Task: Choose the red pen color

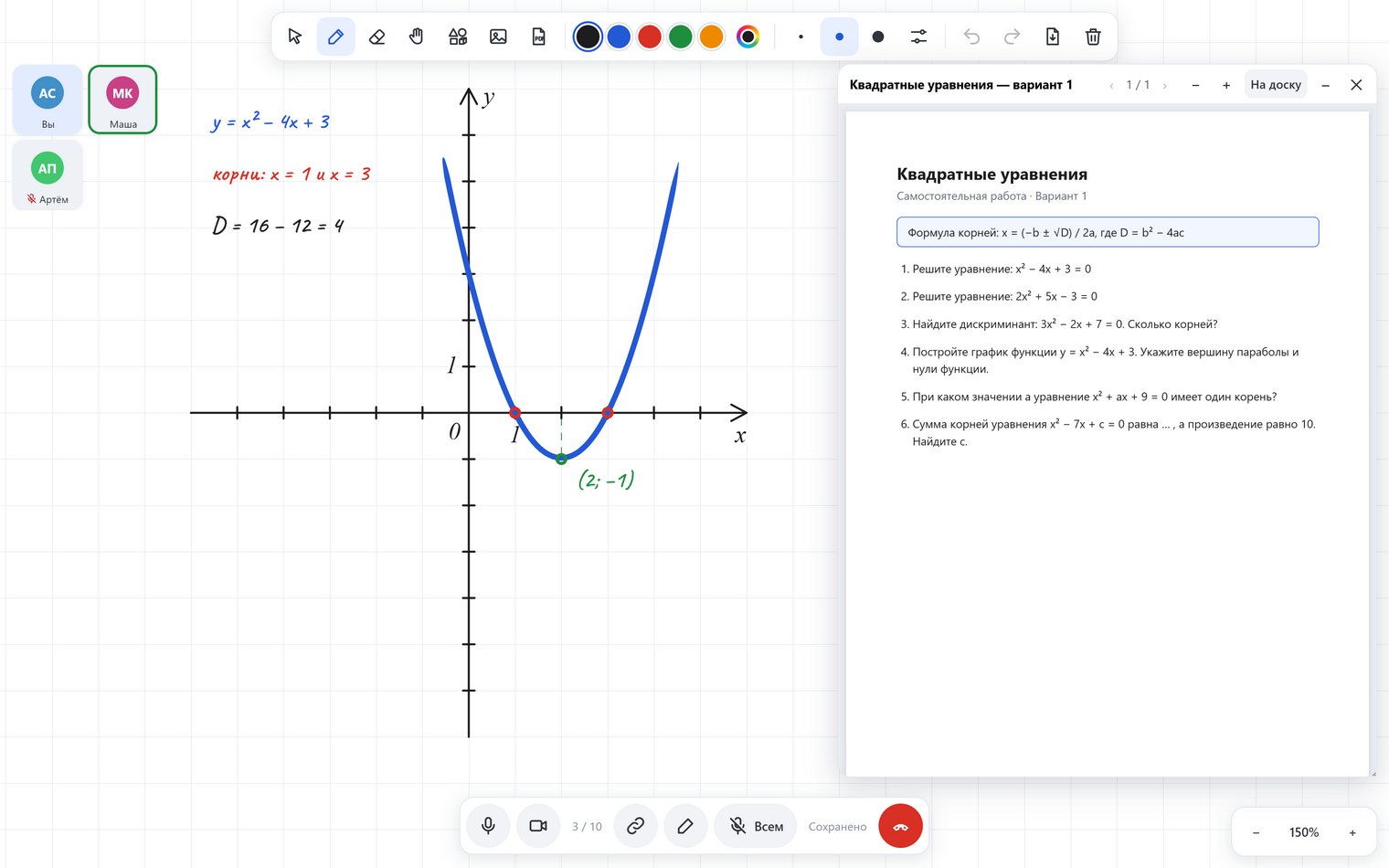Action: [650, 37]
